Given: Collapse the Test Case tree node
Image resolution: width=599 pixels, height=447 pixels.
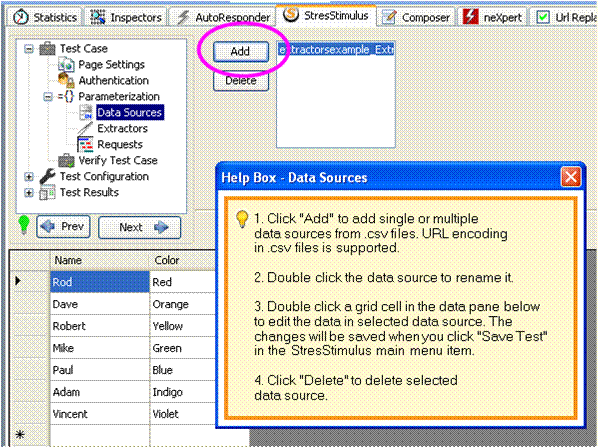Looking at the screenshot, I should point(29,49).
